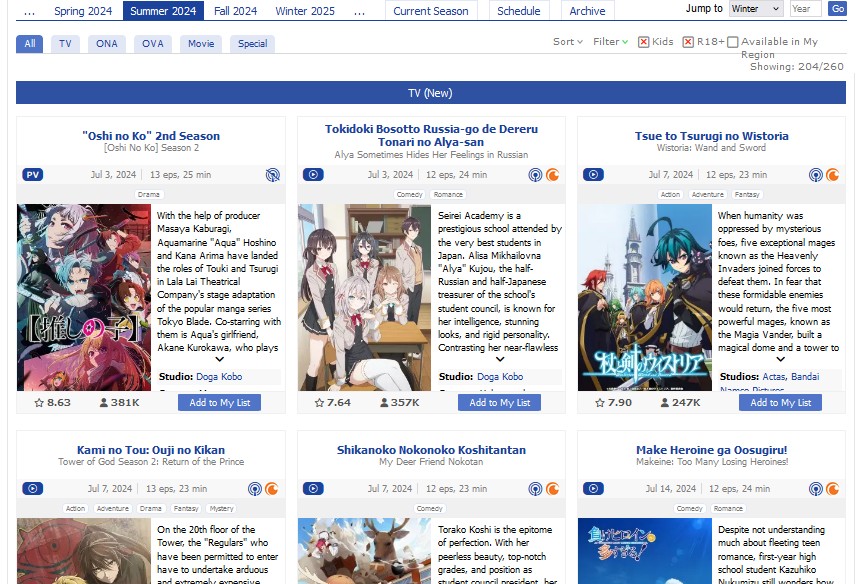This screenshot has width=861, height=584.
Task: Toggle the R18+ filter checkbox
Action: click(688, 42)
